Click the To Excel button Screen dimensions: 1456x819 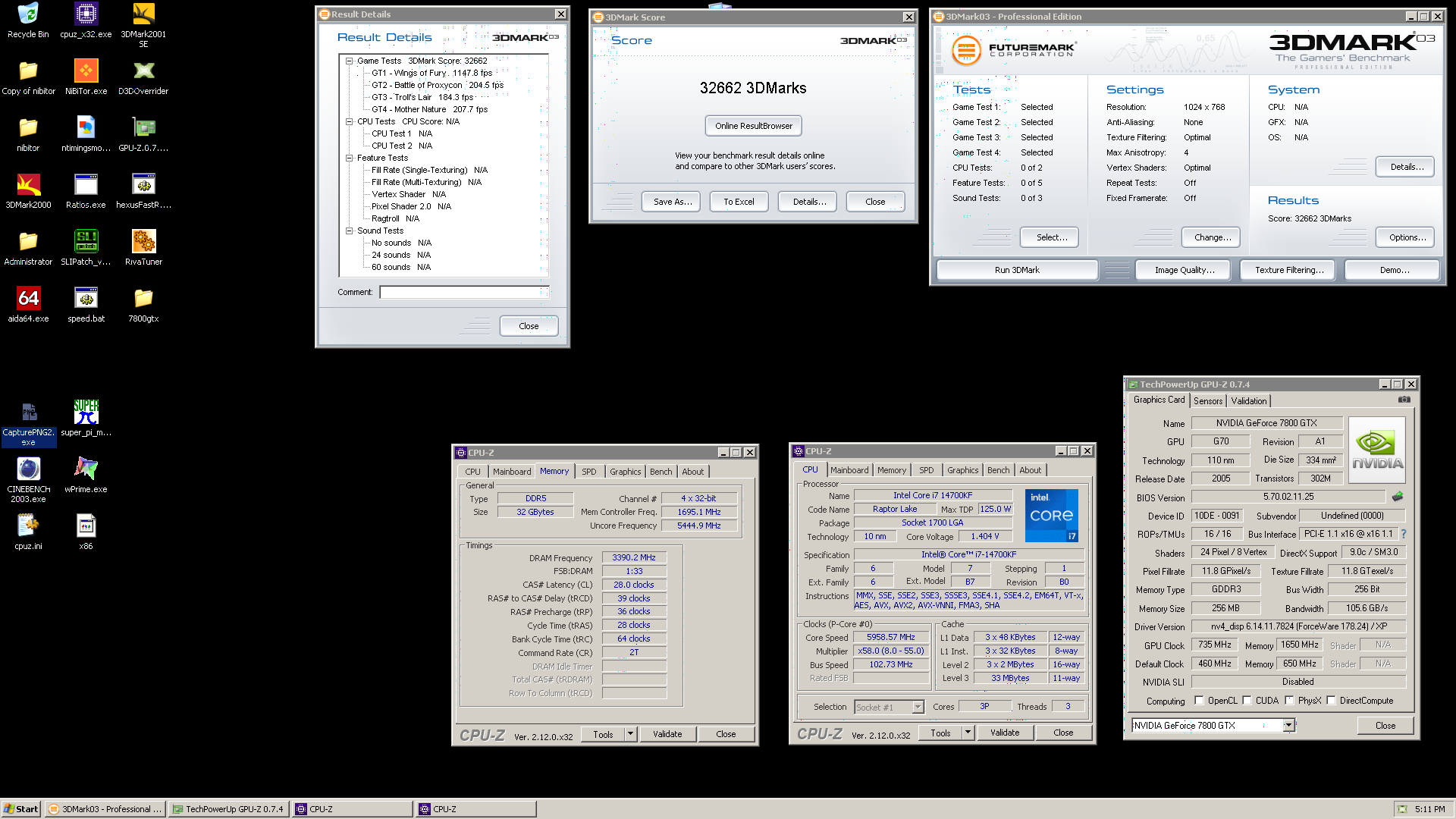(x=739, y=202)
